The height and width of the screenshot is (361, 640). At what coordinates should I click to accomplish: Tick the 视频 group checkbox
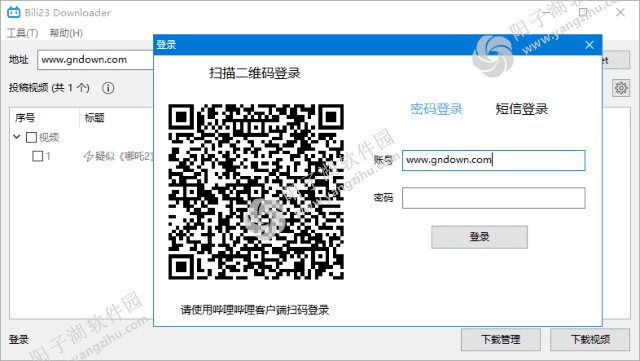pyautogui.click(x=31, y=137)
